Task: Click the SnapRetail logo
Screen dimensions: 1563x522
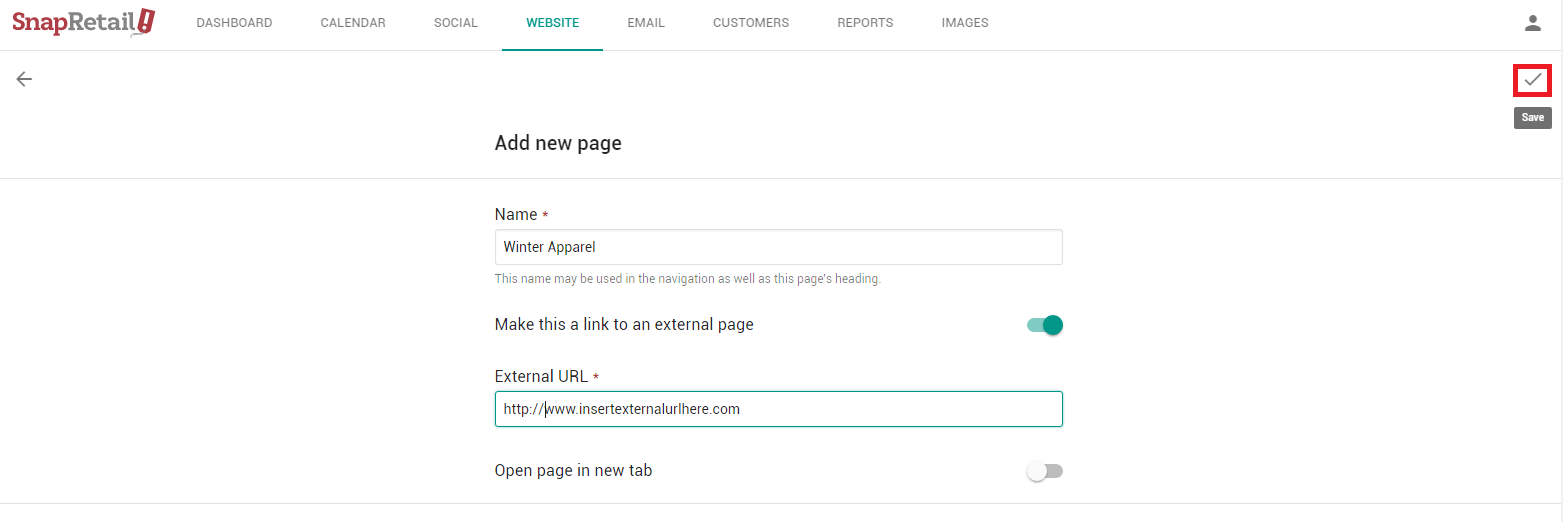Action: pyautogui.click(x=84, y=22)
